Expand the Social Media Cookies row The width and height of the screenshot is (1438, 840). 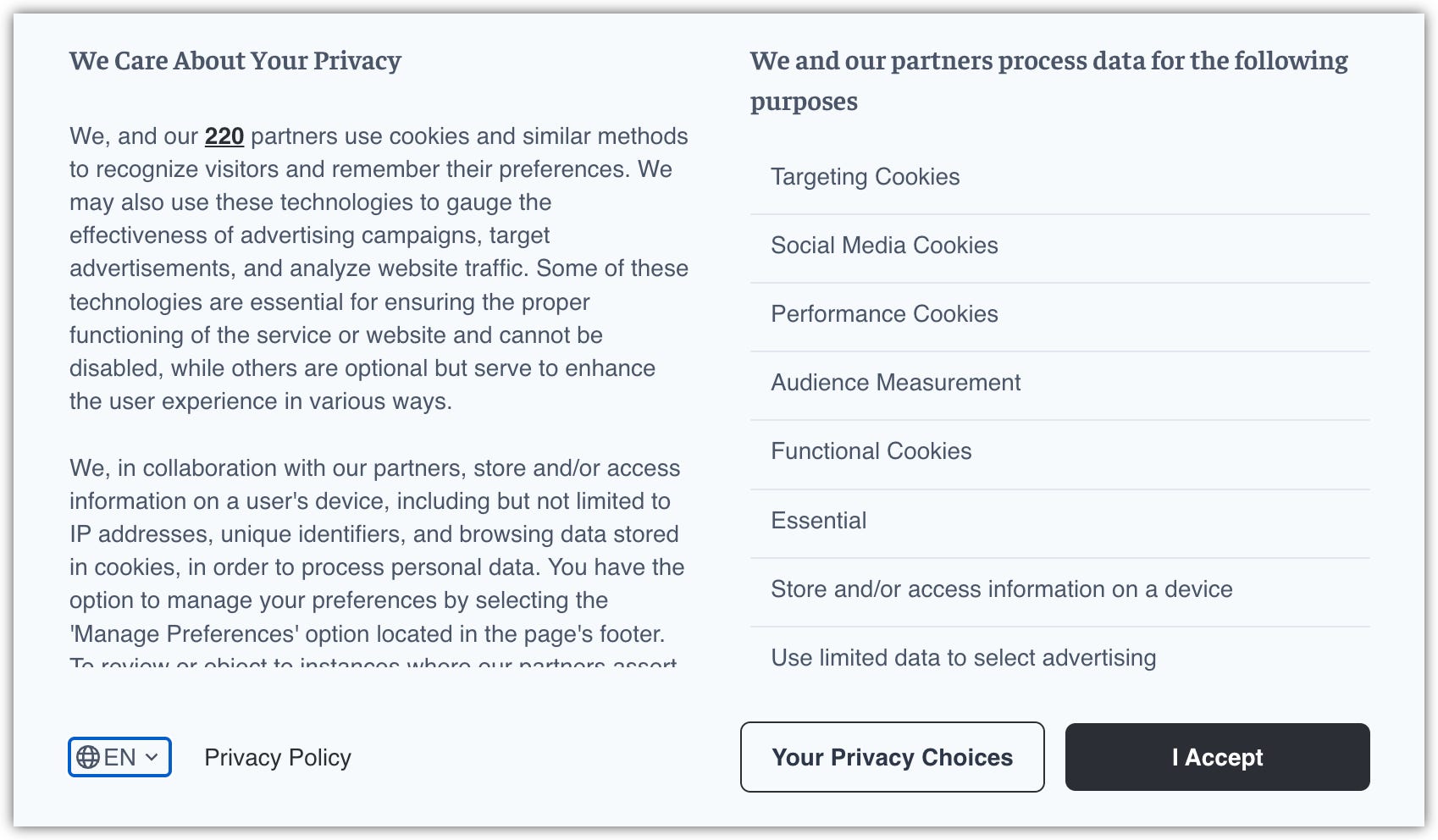(884, 246)
